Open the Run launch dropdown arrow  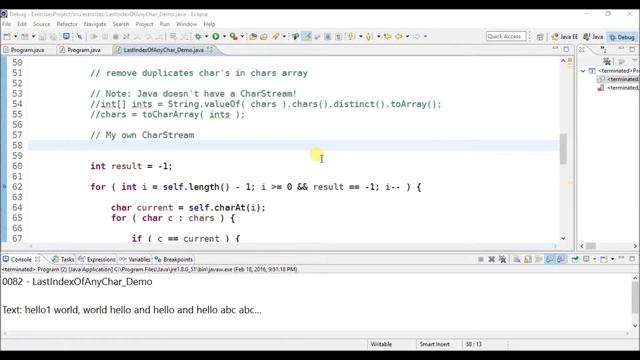pyautogui.click(x=224, y=36)
